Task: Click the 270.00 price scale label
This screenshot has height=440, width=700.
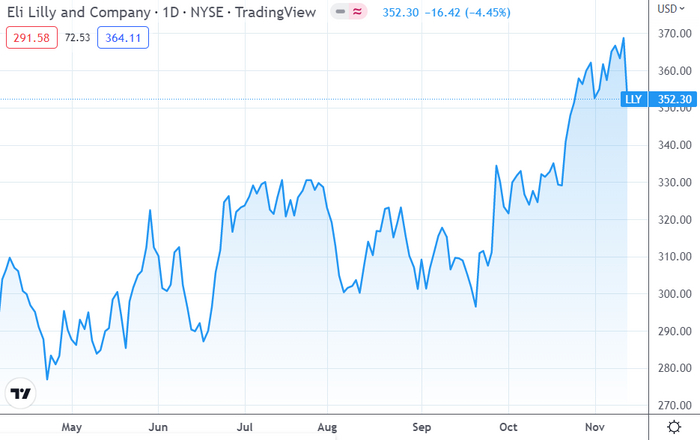Action: click(675, 405)
